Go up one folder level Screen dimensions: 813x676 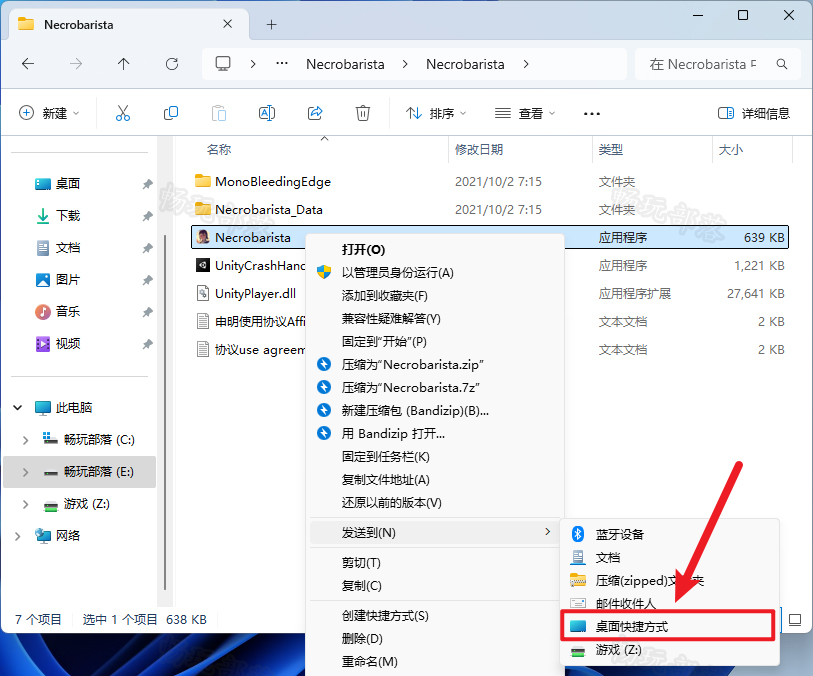(x=123, y=64)
